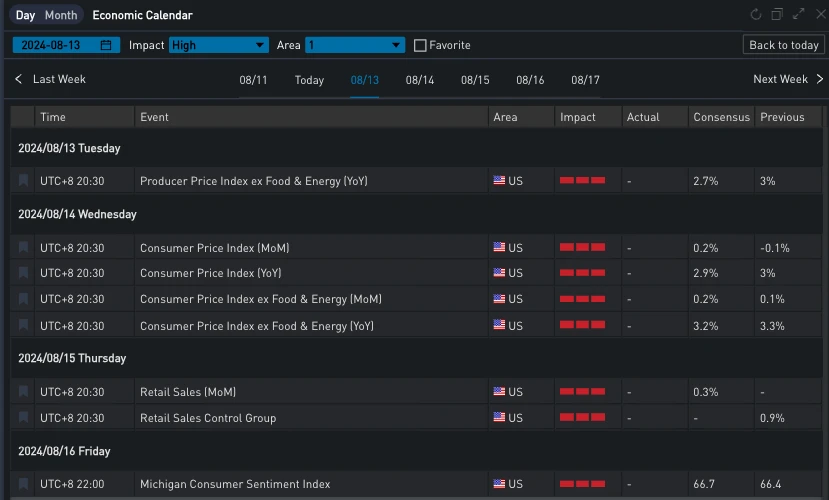Open the calendar picker icon in date field

[109, 45]
